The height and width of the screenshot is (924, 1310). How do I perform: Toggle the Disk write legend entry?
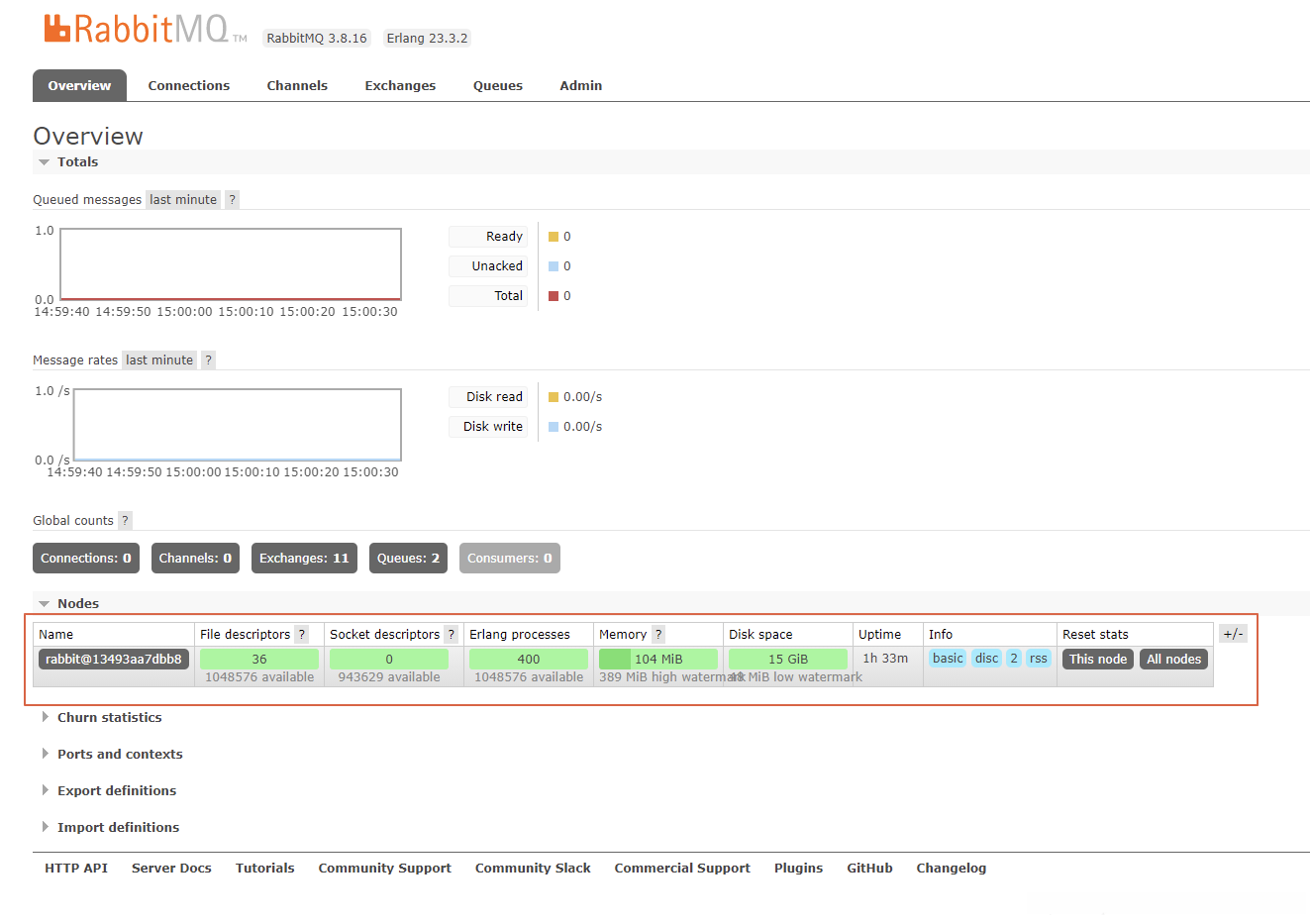pyautogui.click(x=488, y=427)
